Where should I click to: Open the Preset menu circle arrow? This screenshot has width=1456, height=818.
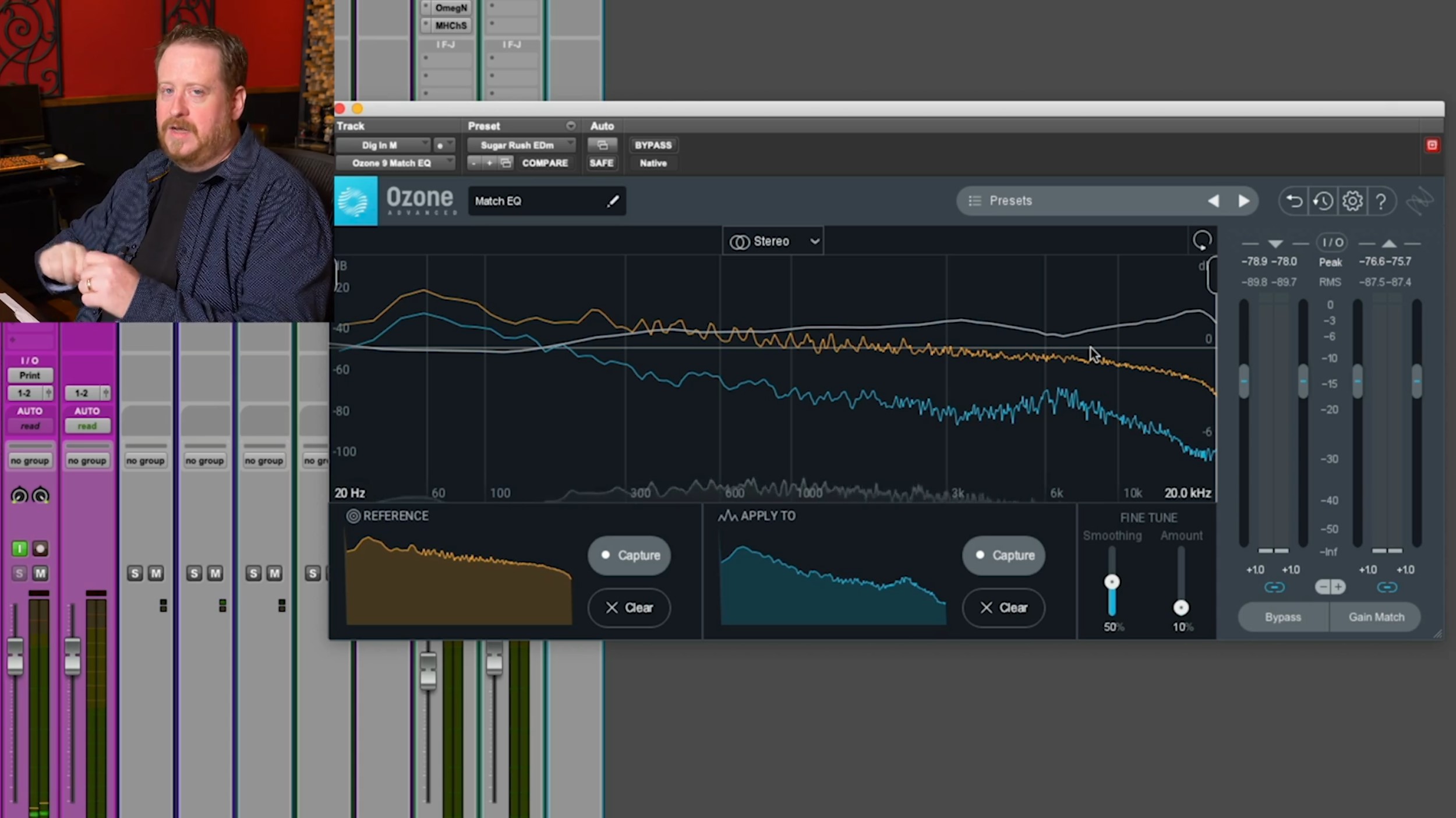pyautogui.click(x=570, y=126)
